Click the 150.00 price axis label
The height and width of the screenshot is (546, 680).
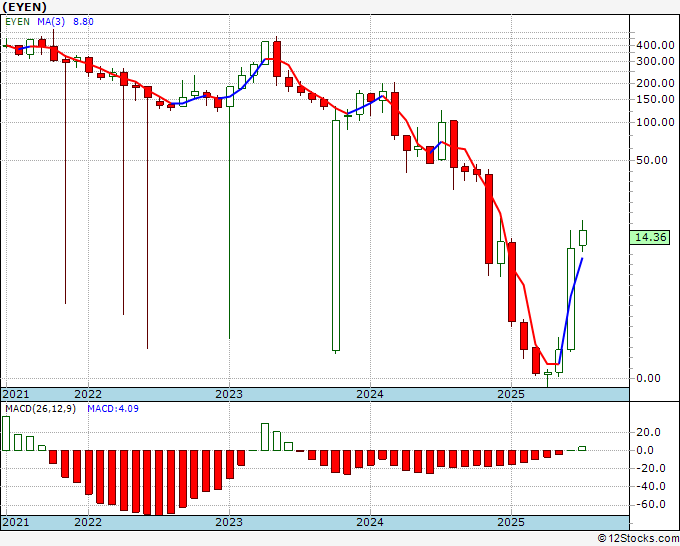coord(655,99)
